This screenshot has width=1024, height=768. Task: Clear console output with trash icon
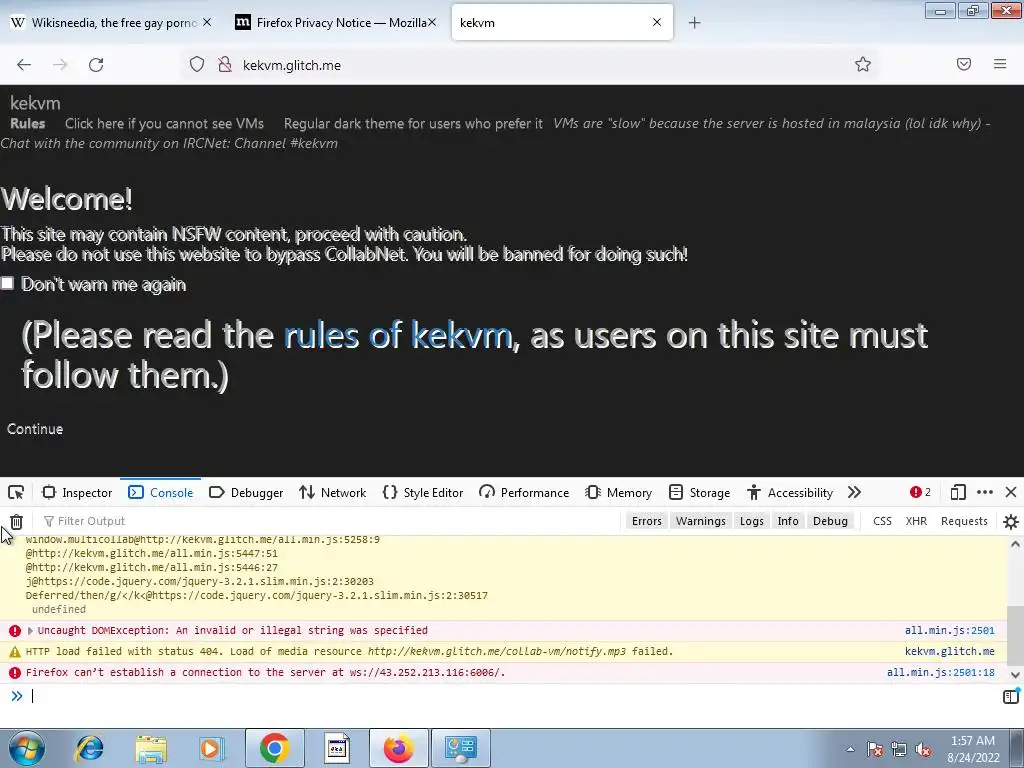pyautogui.click(x=16, y=521)
